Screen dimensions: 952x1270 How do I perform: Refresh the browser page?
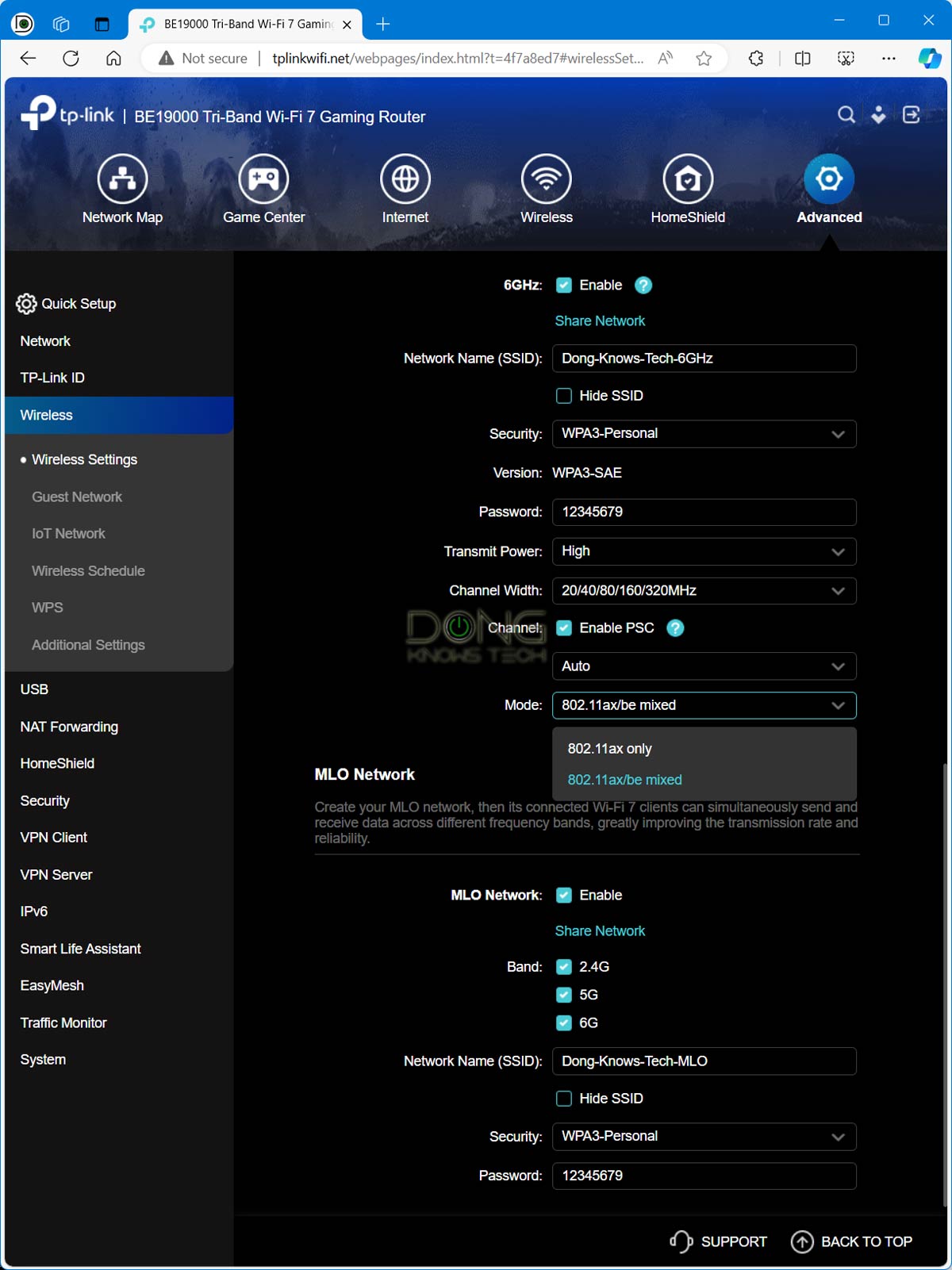coord(71,58)
